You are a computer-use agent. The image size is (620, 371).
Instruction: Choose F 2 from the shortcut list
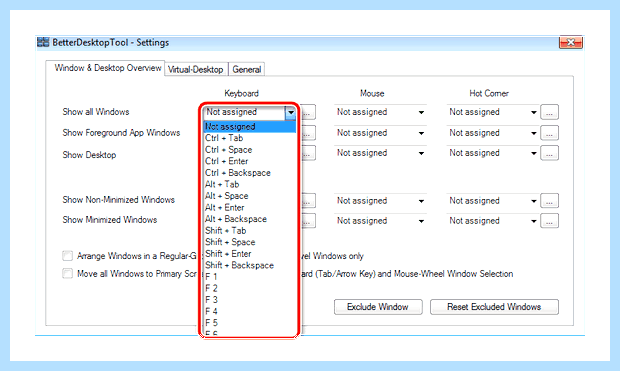250,288
